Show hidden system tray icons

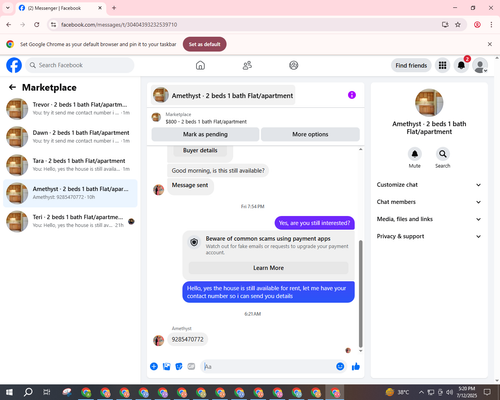[421, 392]
